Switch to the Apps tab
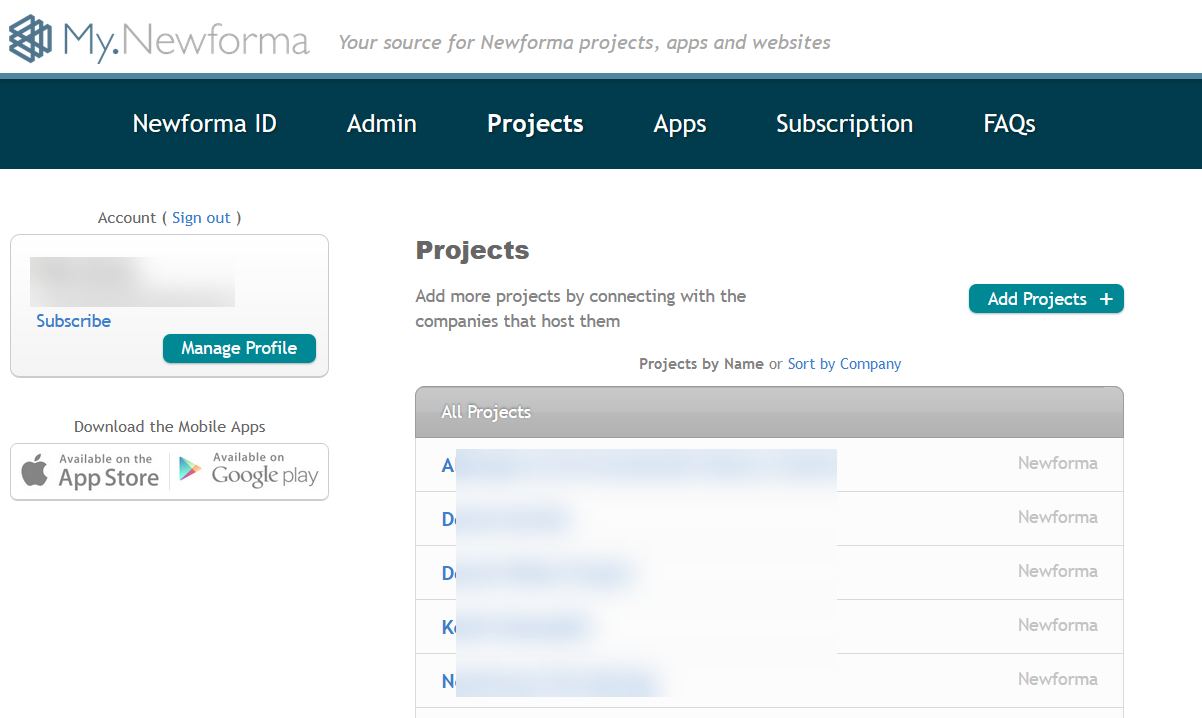Viewport: 1202px width, 718px height. pos(679,123)
